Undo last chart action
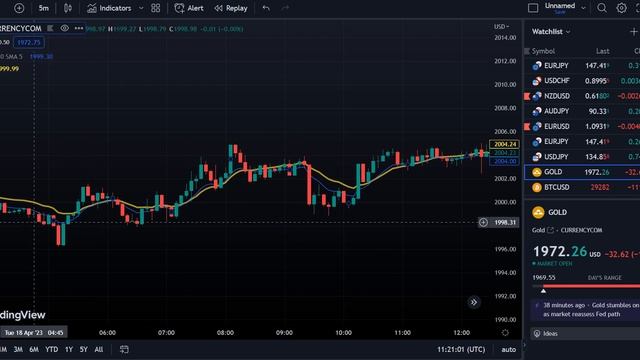 click(x=266, y=8)
